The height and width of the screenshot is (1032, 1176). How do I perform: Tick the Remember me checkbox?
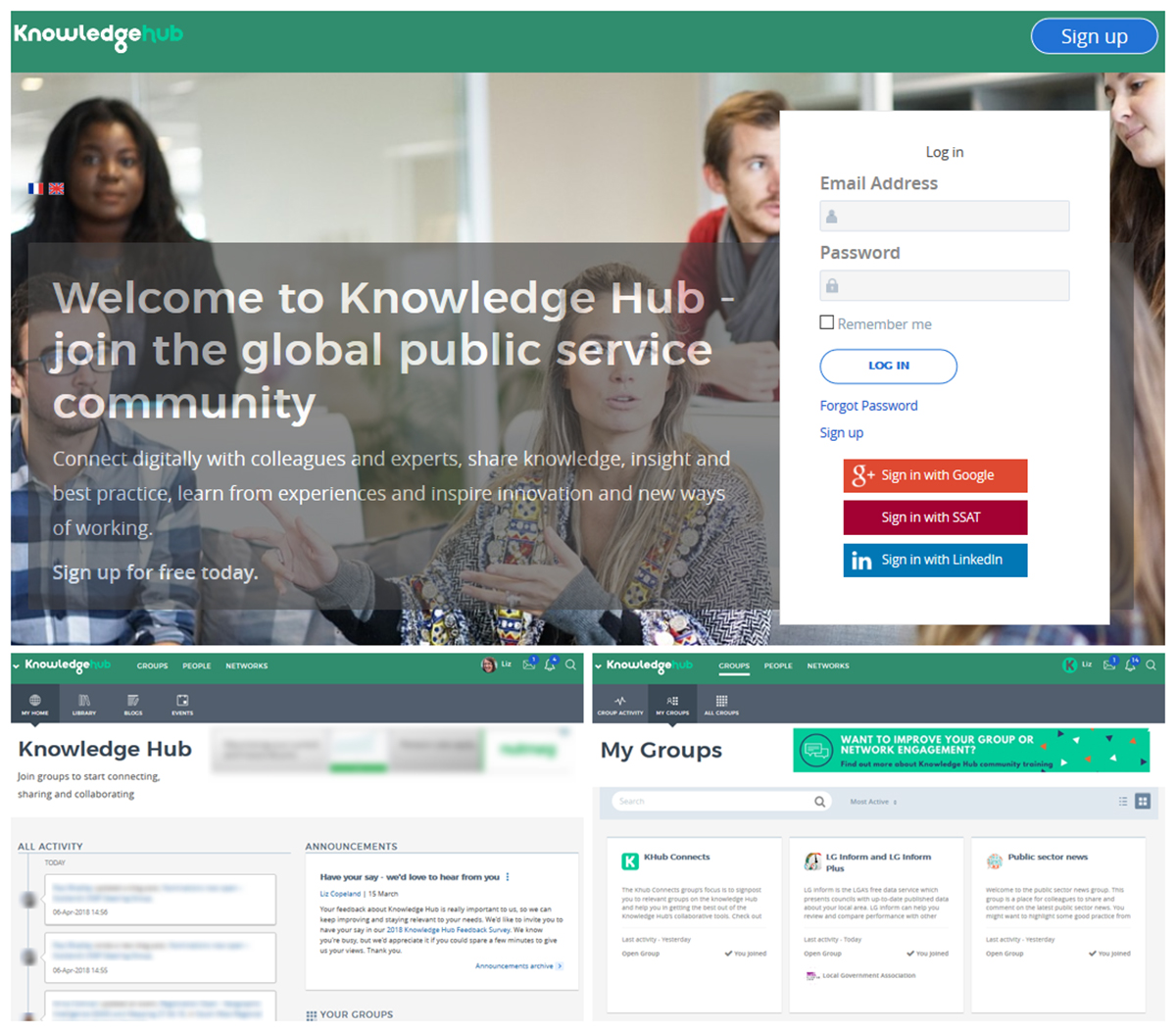(827, 322)
